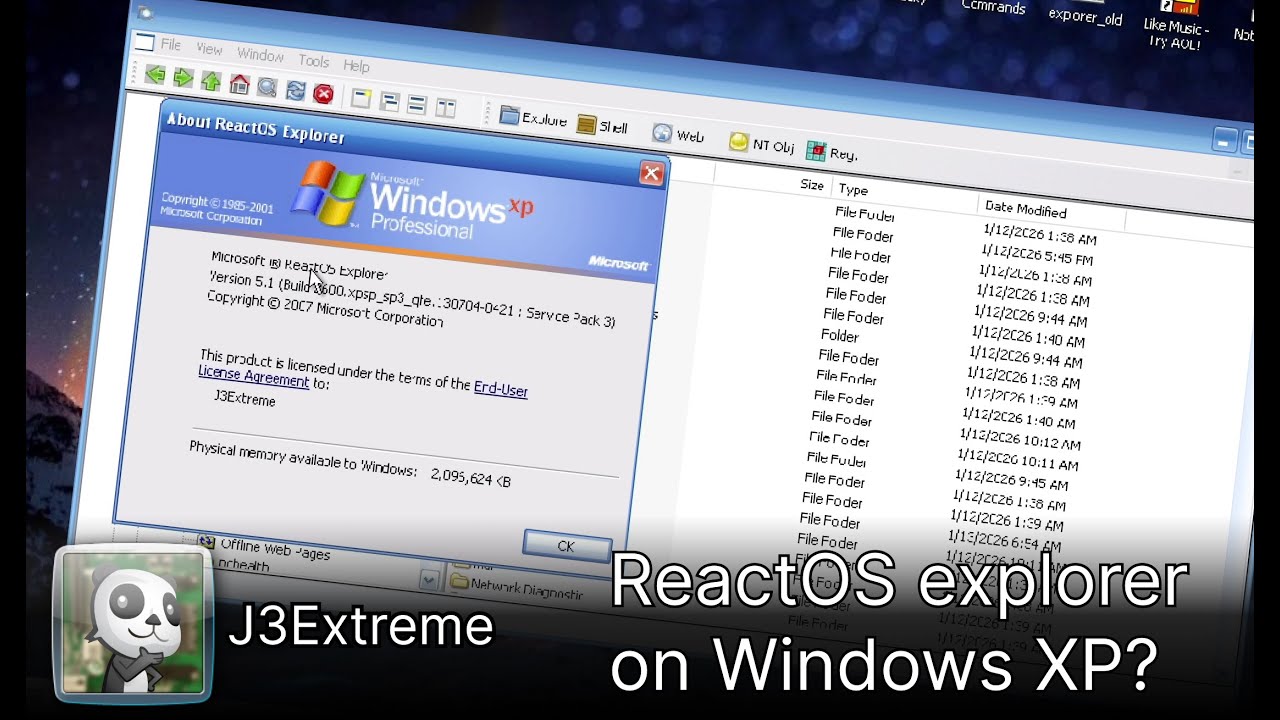
Task: Sort by the Size column header
Action: (x=812, y=185)
